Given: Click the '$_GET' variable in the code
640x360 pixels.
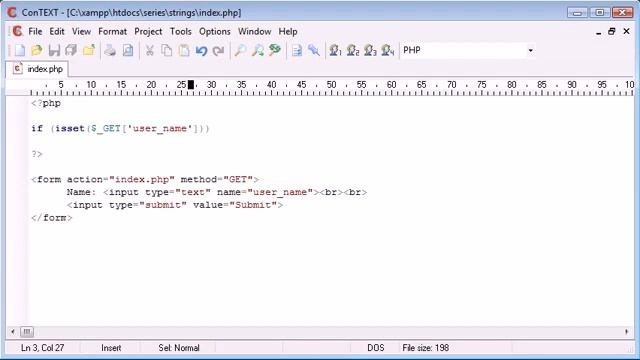Looking at the screenshot, I should click(x=106, y=129).
